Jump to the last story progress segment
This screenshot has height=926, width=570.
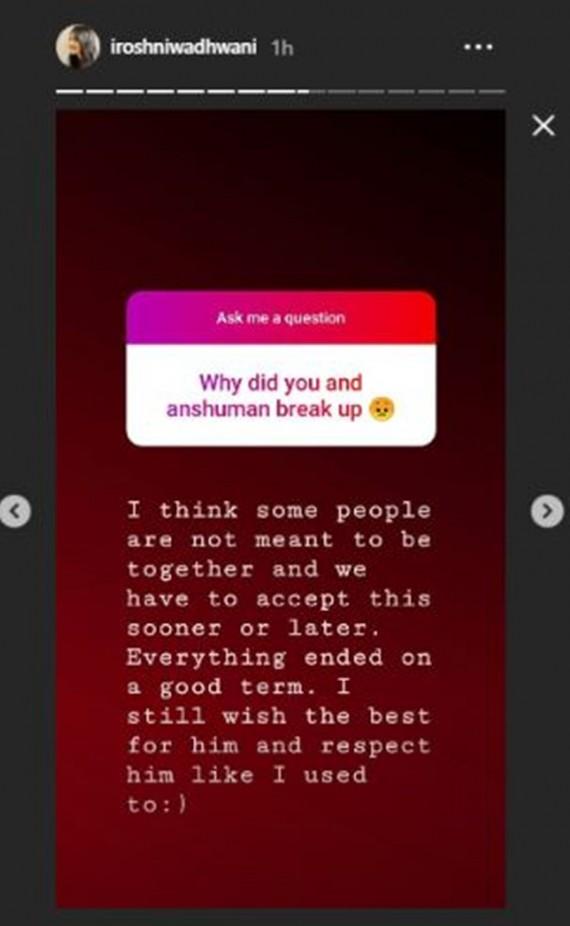pos(491,92)
